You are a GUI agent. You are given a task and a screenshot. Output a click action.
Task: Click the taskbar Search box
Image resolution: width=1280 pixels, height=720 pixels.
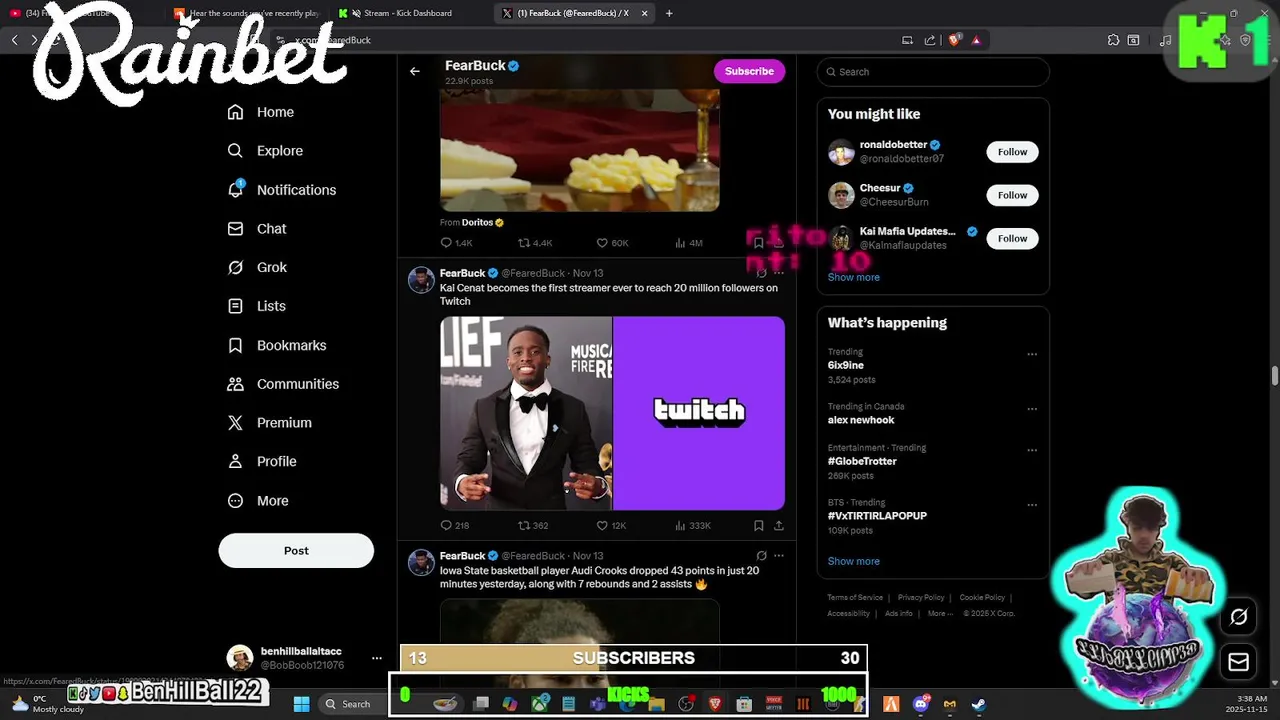[x=348, y=704]
